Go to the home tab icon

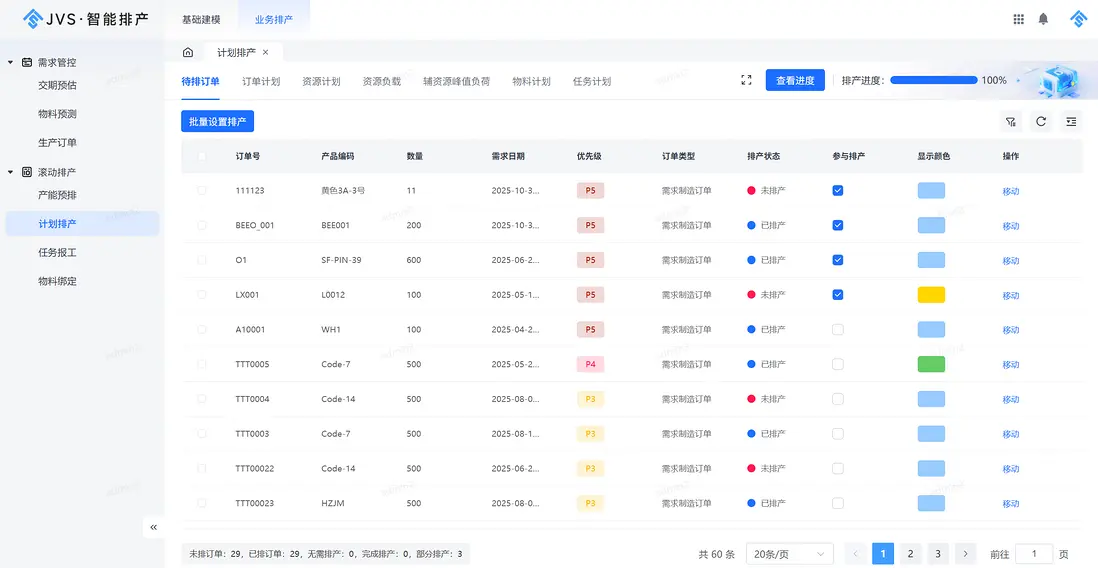click(188, 52)
